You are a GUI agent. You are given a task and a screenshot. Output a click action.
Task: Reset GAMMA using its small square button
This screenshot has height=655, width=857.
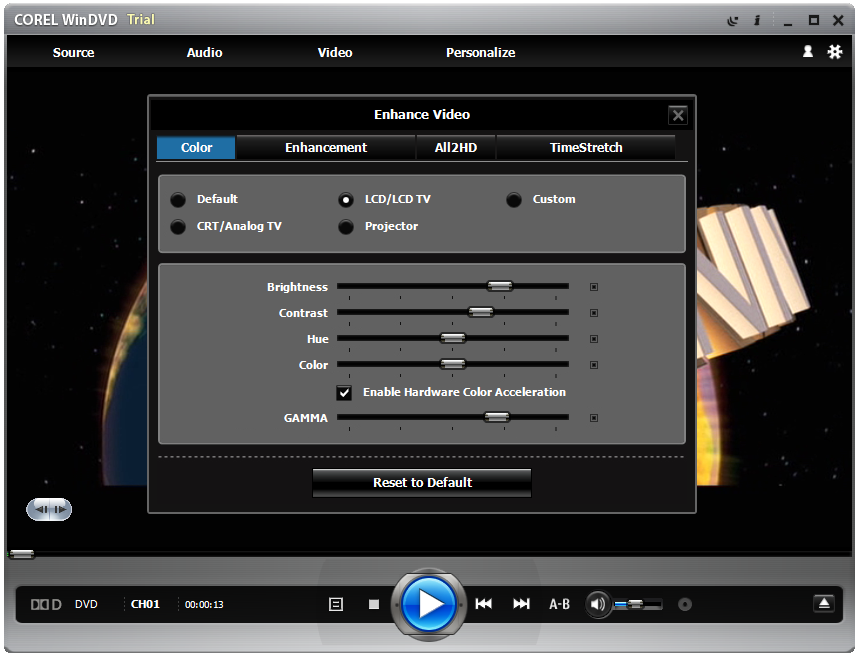tap(594, 418)
